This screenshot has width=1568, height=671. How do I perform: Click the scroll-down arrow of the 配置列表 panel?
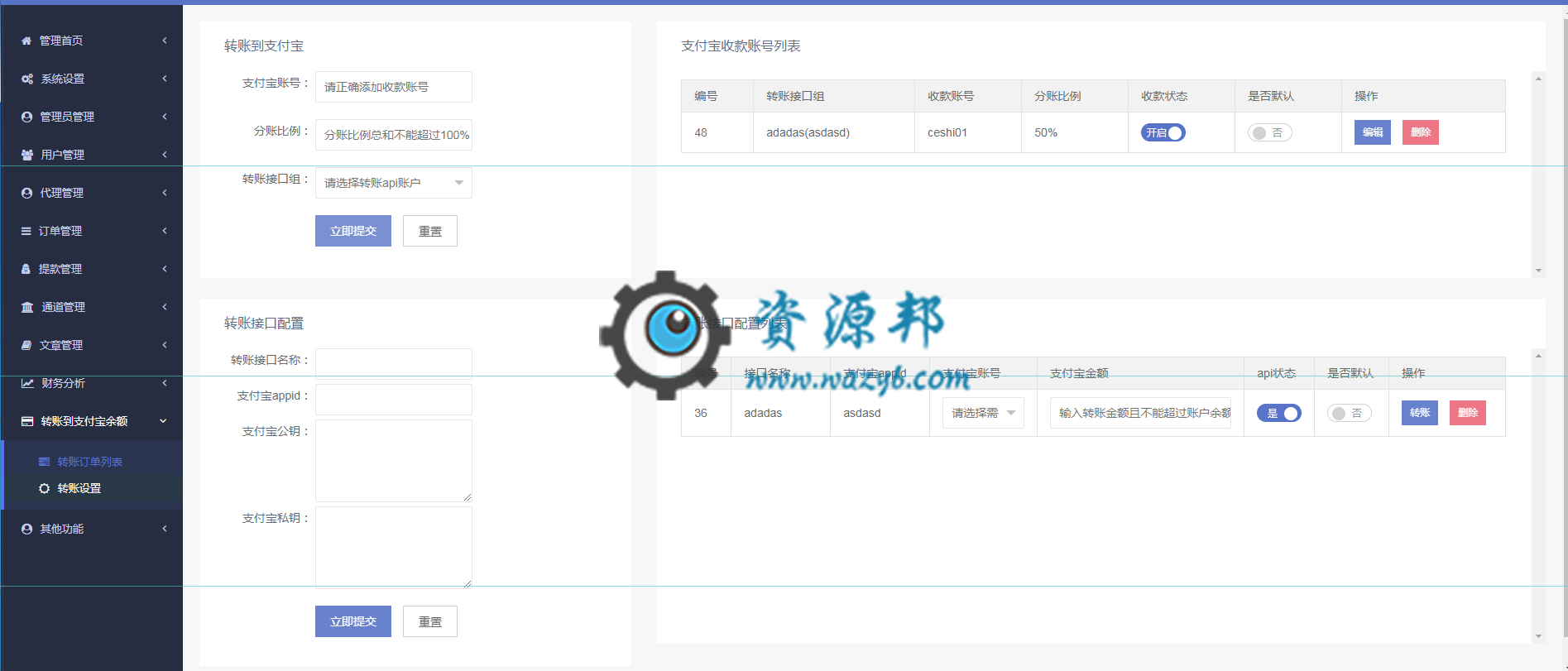(x=1538, y=636)
